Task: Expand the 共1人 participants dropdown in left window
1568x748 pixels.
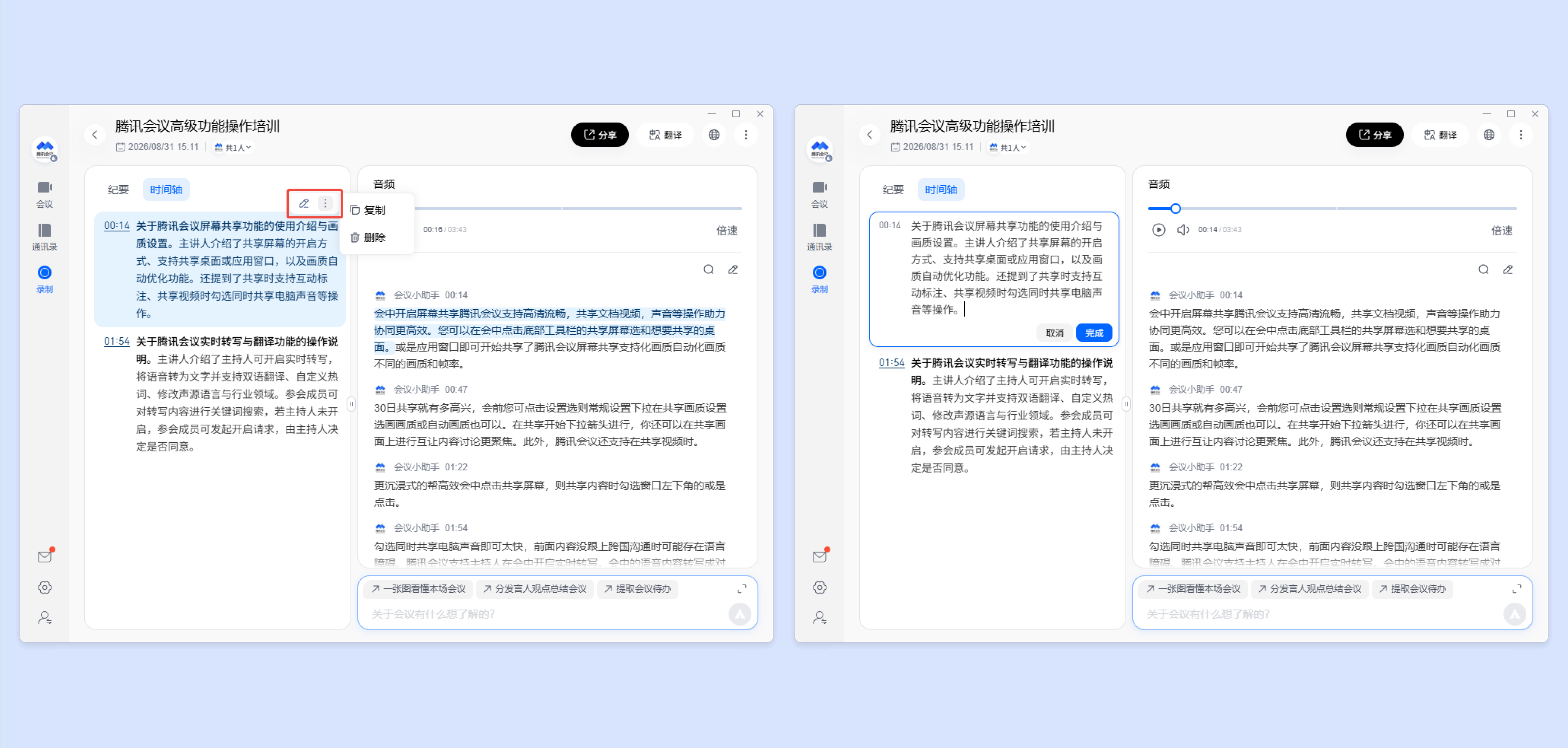Action: pyautogui.click(x=232, y=147)
